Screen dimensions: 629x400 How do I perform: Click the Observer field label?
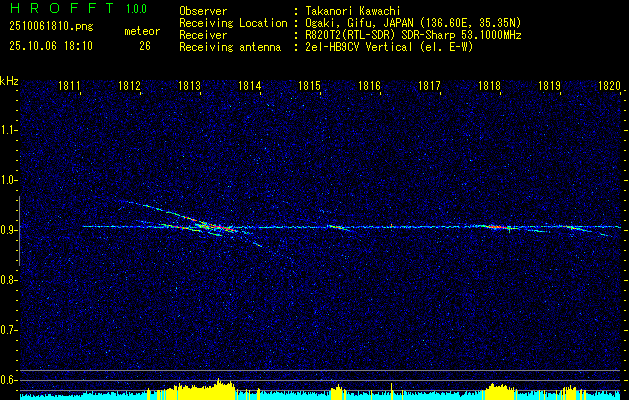coord(203,11)
